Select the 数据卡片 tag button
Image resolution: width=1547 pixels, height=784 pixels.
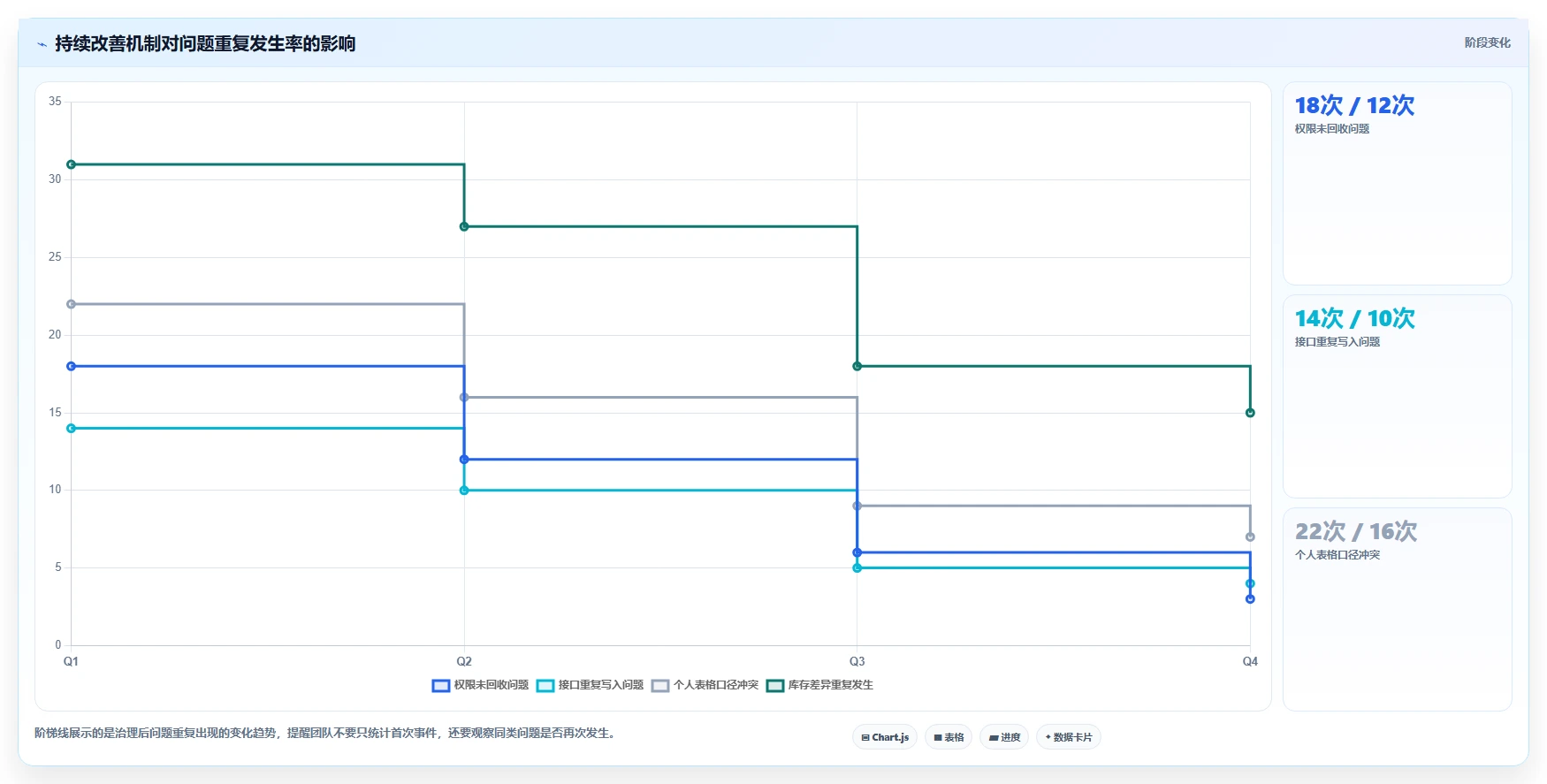pos(1069,737)
